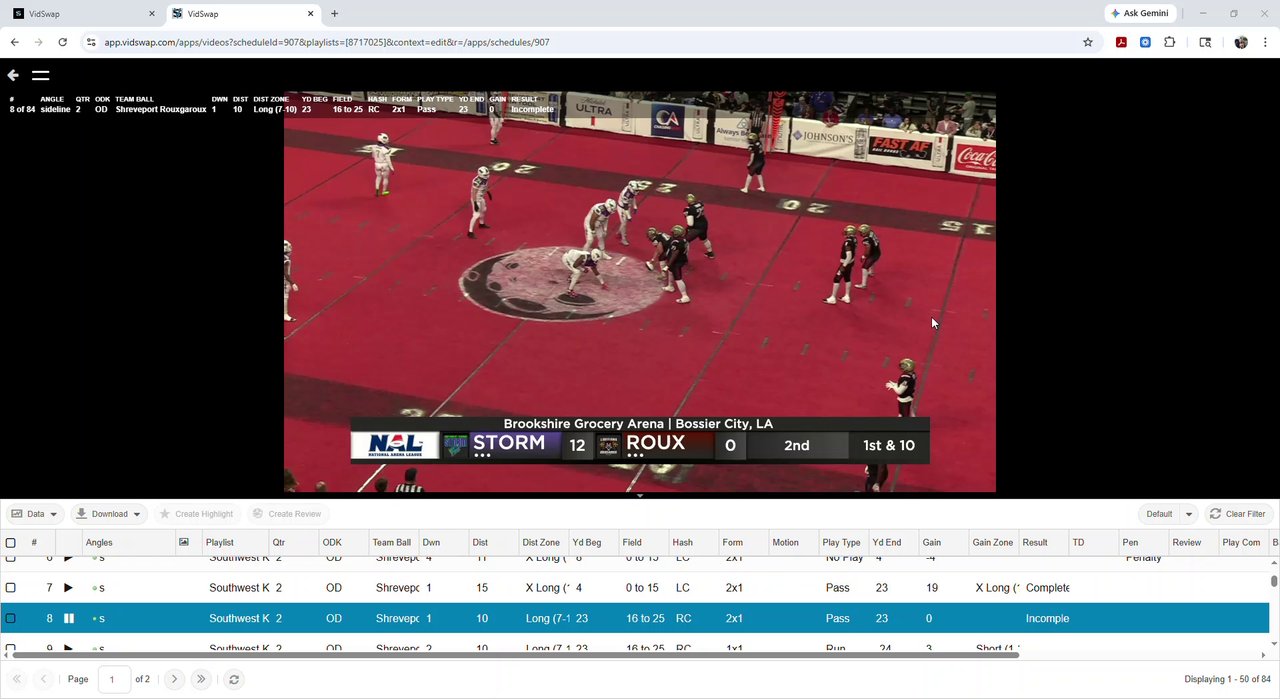Viewport: 1280px width, 699px height.
Task: Click the white back arrow above the video
Action: pyautogui.click(x=13, y=75)
